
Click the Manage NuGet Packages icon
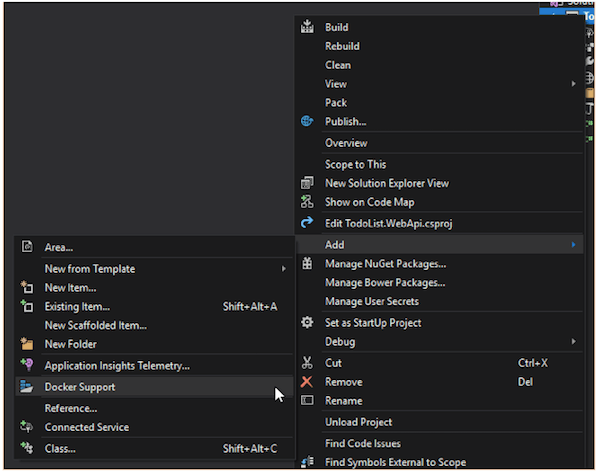tap(307, 263)
